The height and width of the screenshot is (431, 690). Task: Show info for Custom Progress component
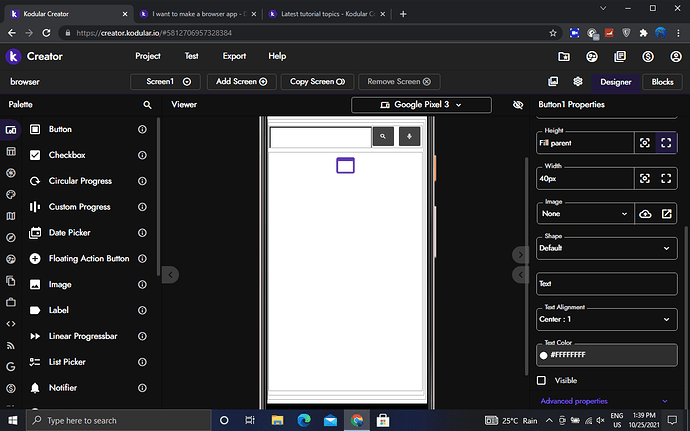142,207
